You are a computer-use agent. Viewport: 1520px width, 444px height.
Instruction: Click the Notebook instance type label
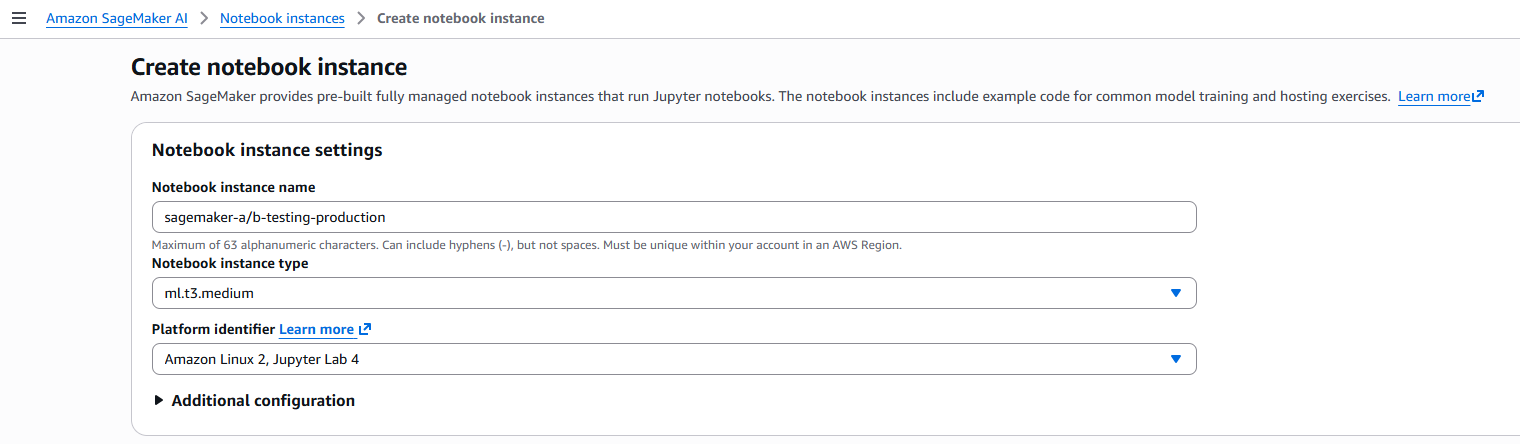click(230, 264)
